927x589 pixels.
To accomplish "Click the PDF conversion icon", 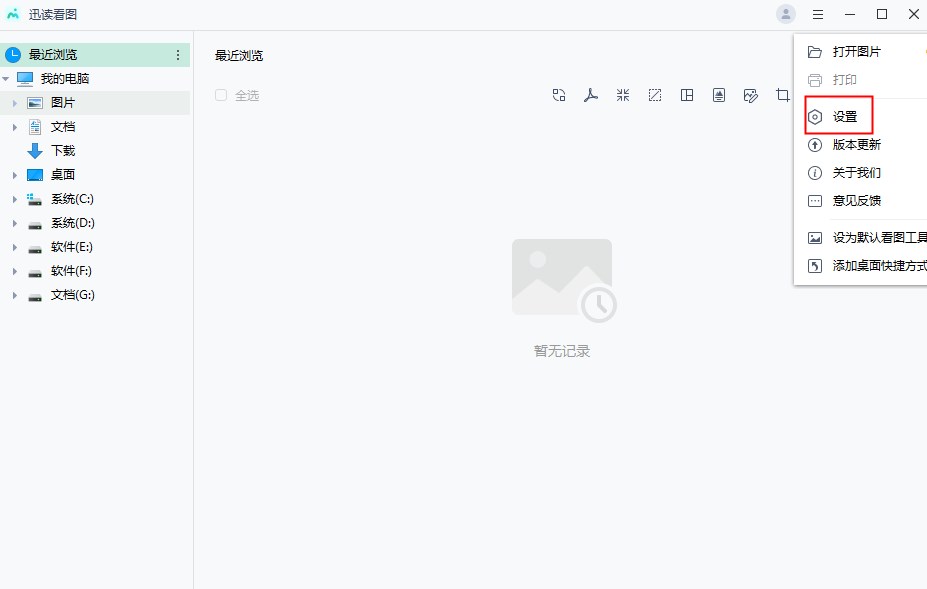I will (591, 95).
